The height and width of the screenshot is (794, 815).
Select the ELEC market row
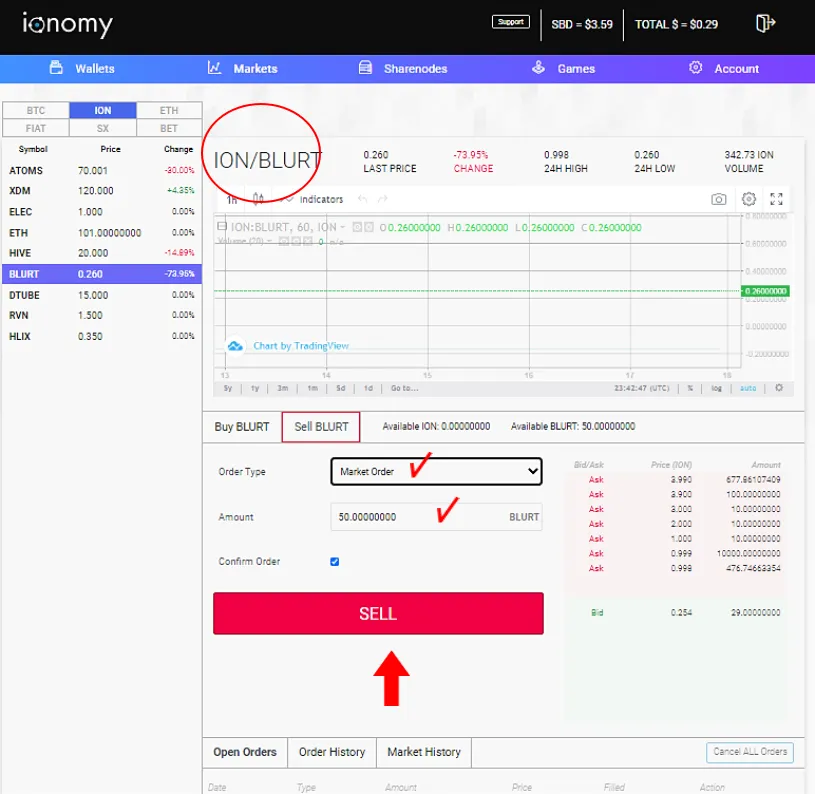(x=102, y=211)
